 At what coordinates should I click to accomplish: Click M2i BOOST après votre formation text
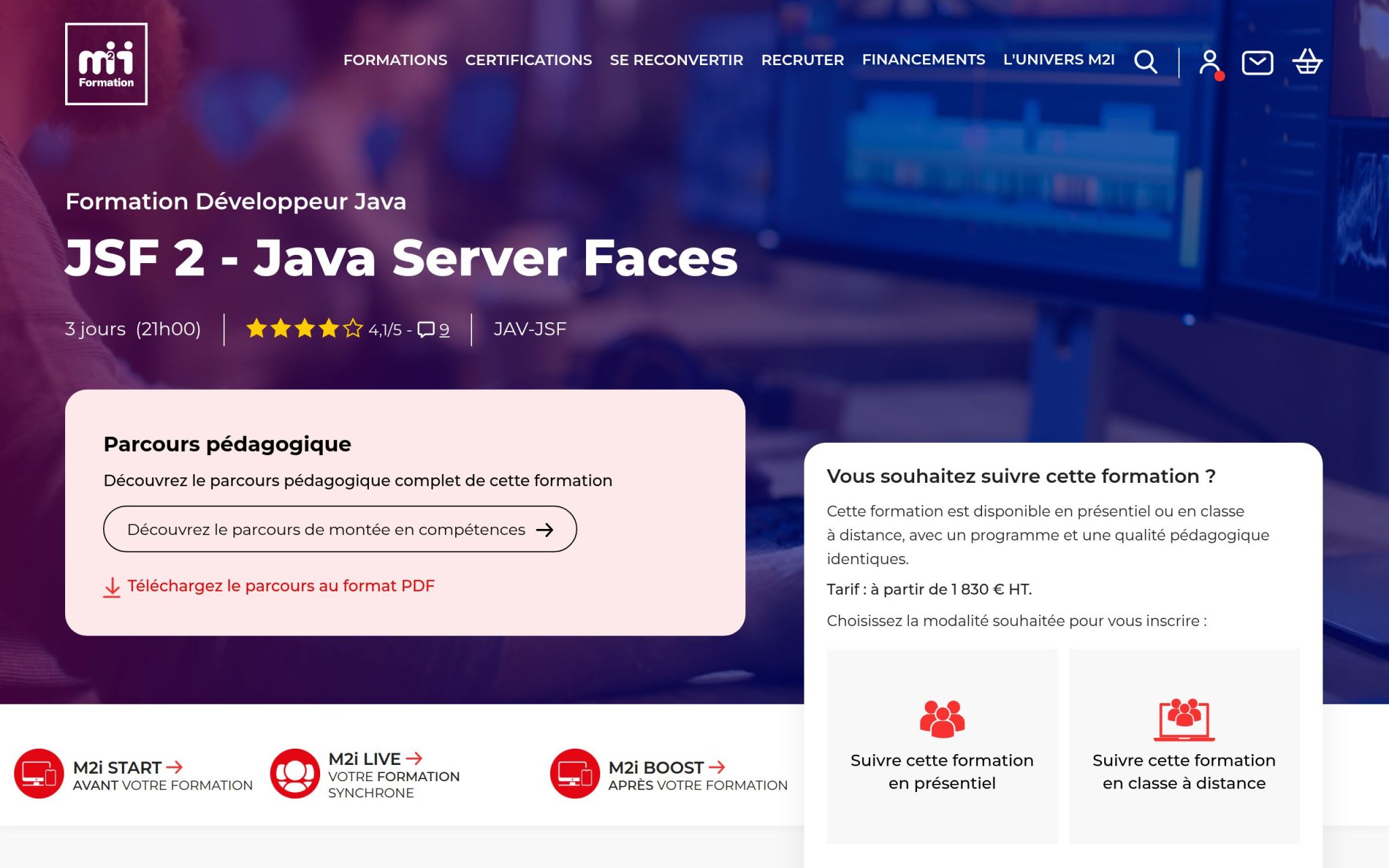pyautogui.click(x=698, y=776)
